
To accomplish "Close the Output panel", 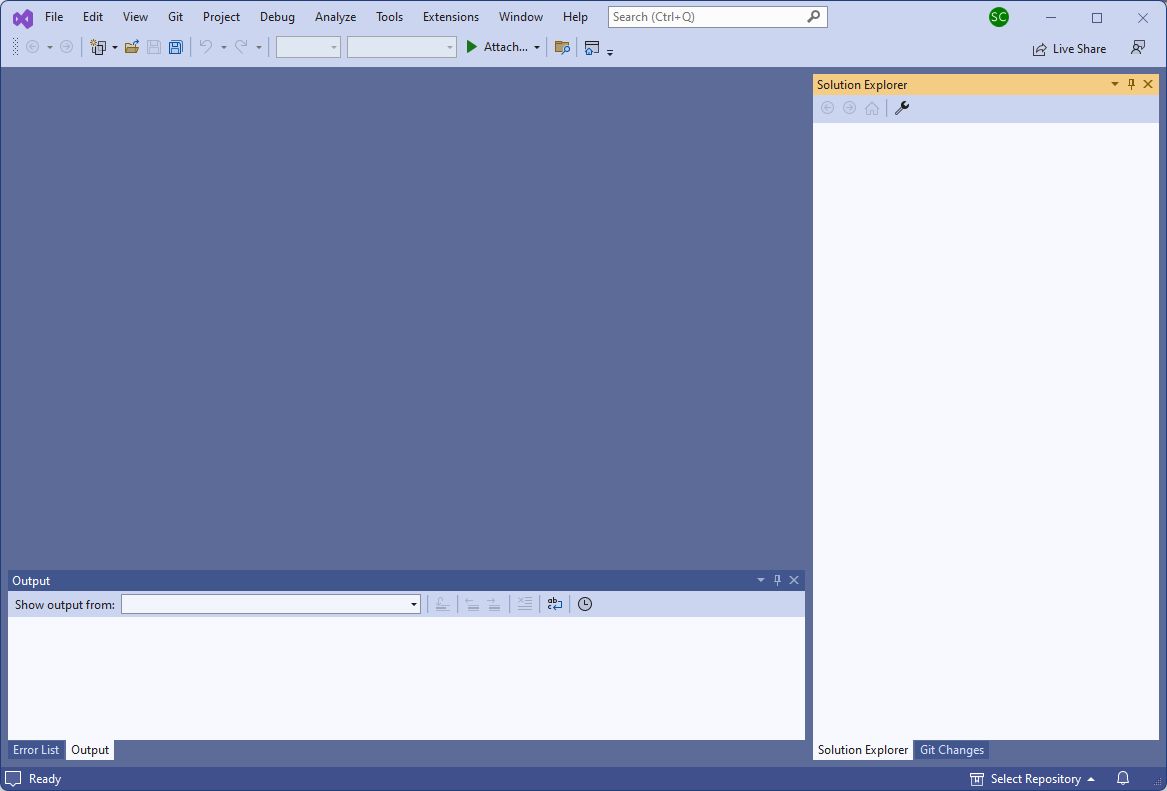I will (x=794, y=580).
